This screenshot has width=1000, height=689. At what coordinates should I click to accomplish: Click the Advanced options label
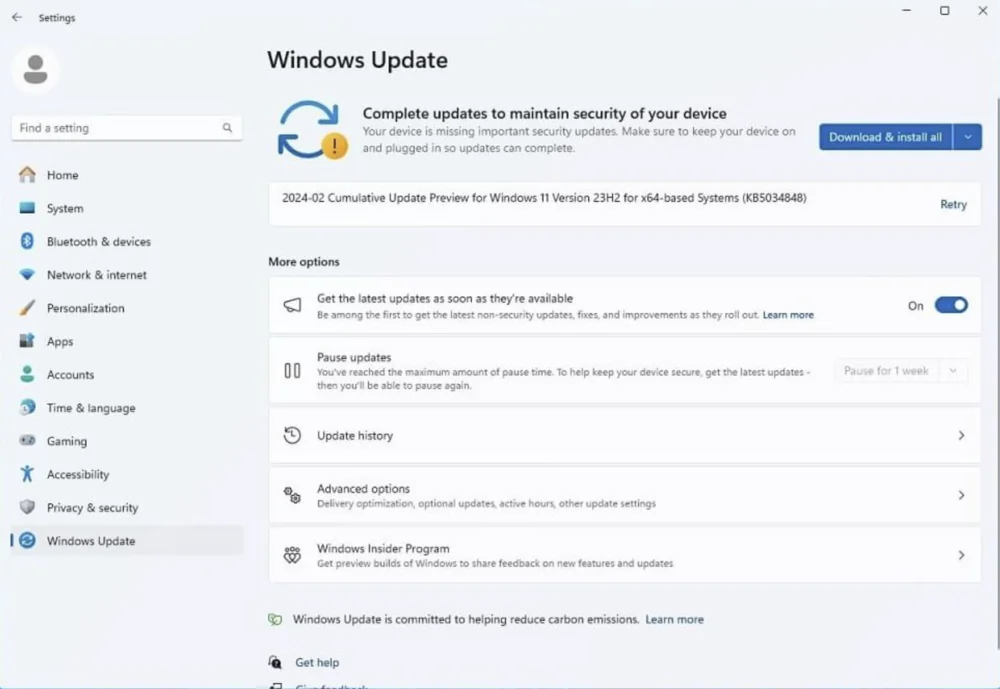point(364,489)
